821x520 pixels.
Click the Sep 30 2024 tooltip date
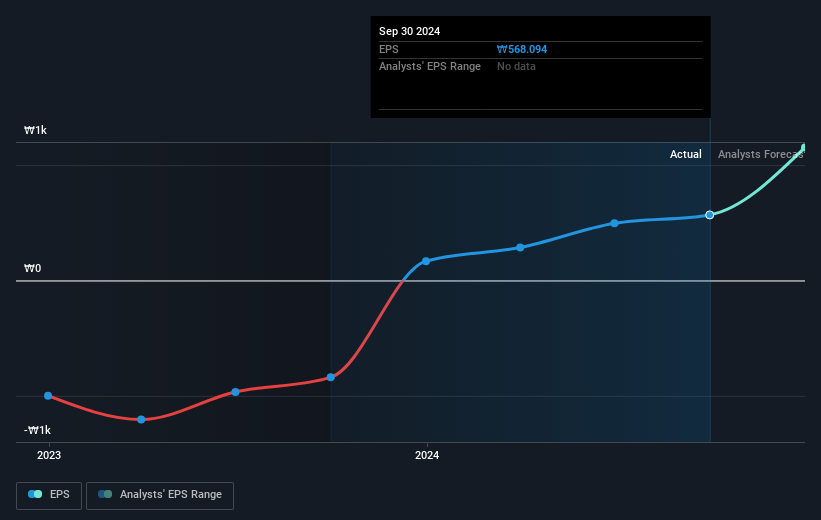point(409,31)
